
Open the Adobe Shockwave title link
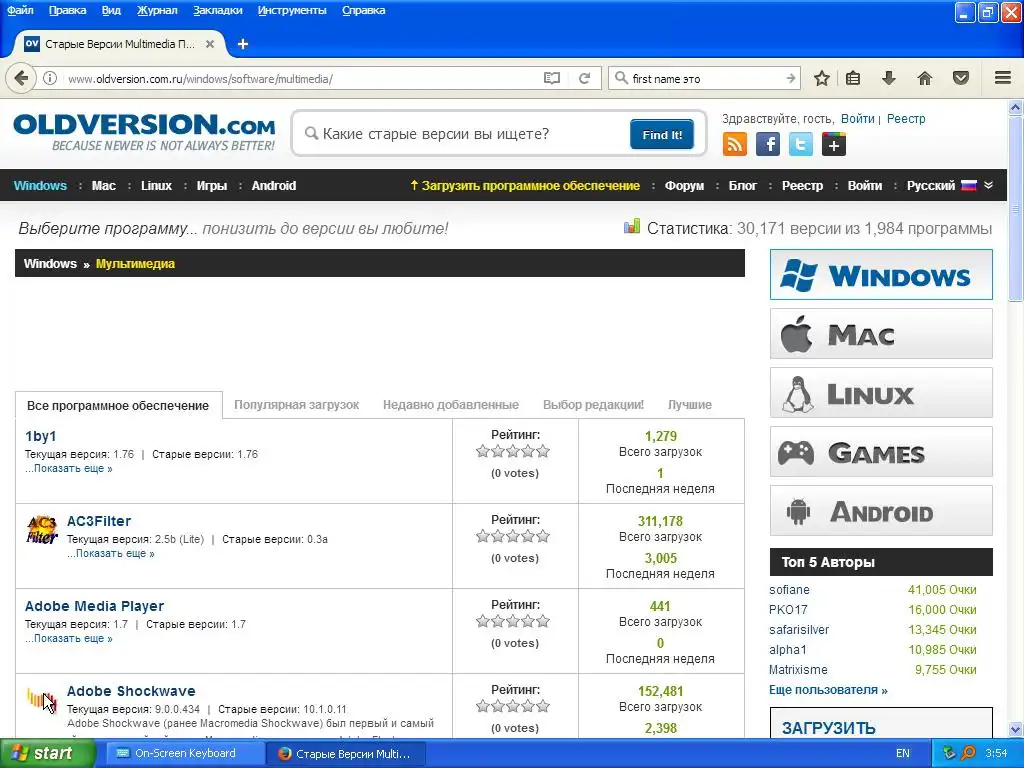click(x=131, y=691)
